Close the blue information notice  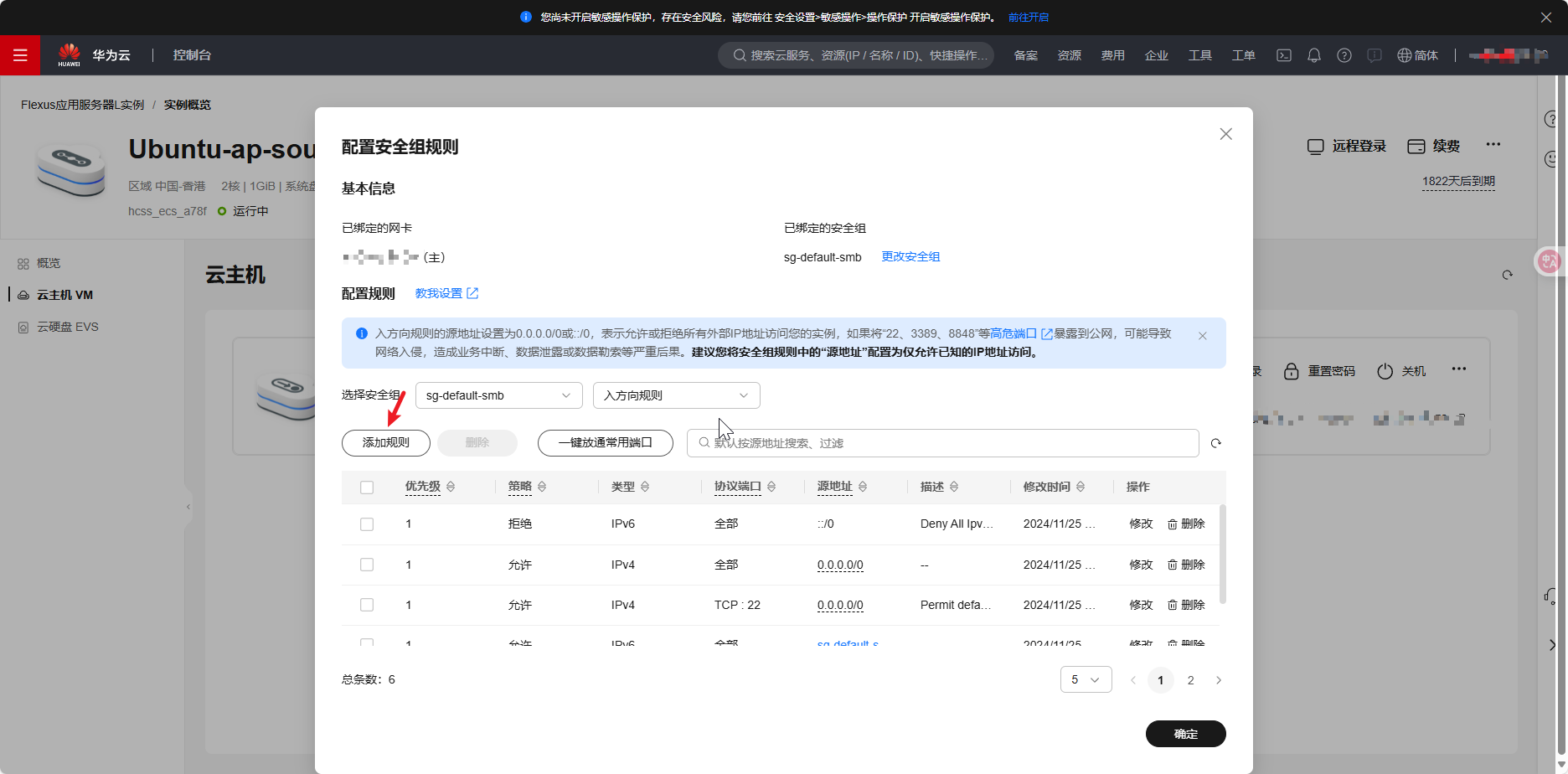(x=1202, y=336)
